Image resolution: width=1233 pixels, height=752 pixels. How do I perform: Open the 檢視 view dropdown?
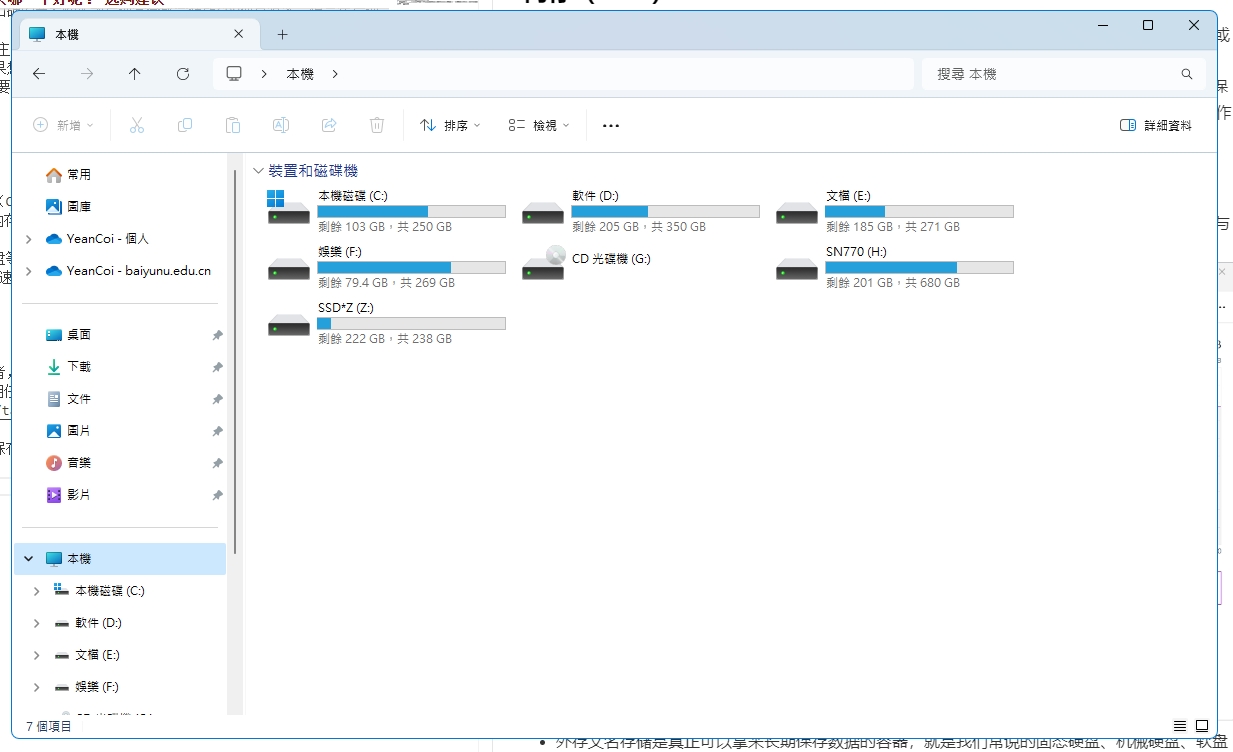pyautogui.click(x=539, y=126)
